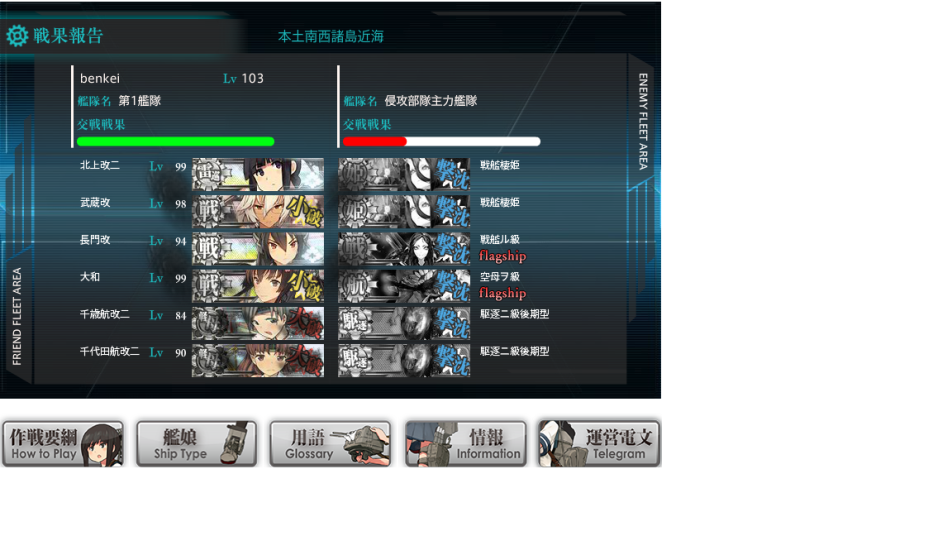Open the 用語 Glossary button
Screen dimensions: 952x536
[x=331, y=444]
